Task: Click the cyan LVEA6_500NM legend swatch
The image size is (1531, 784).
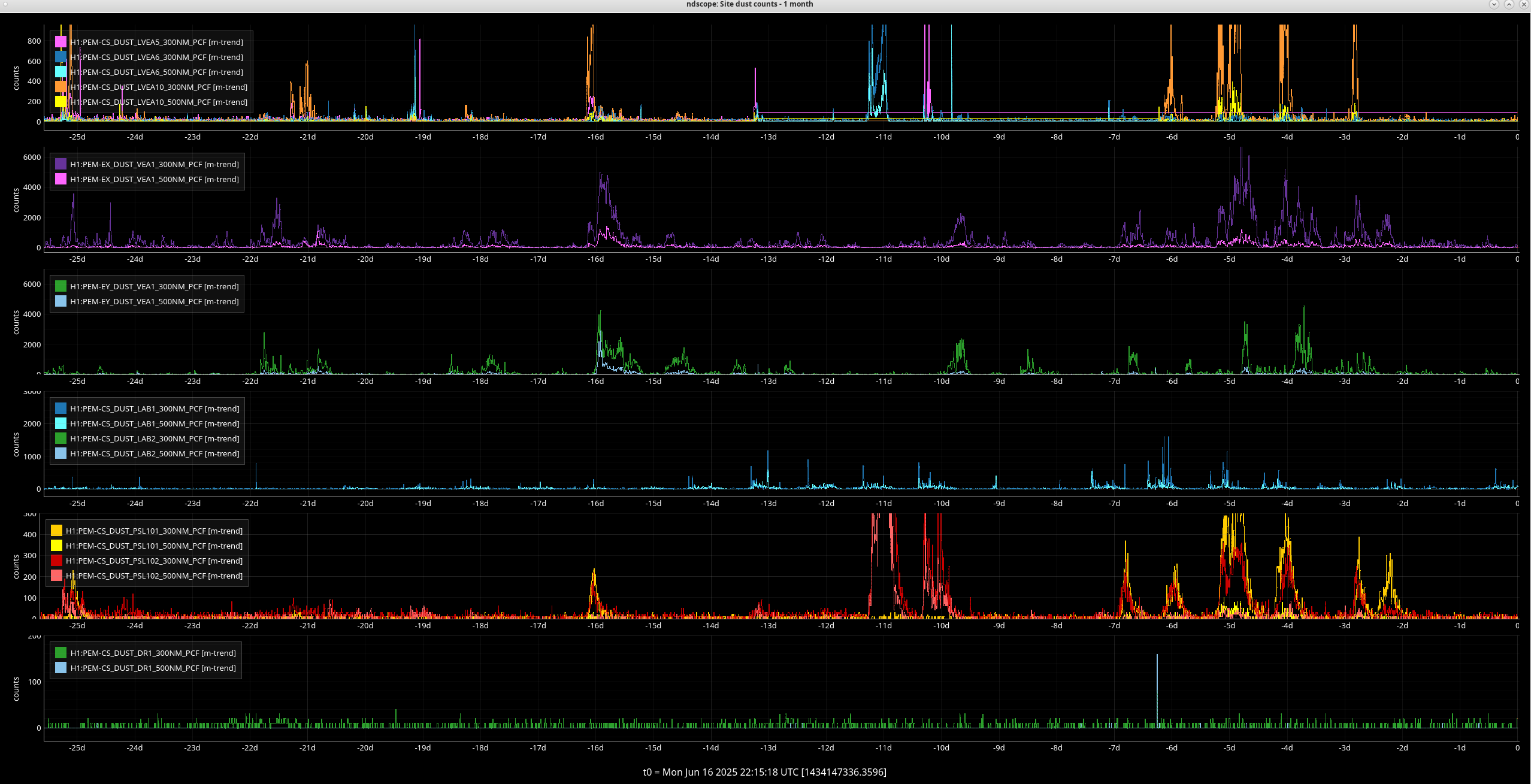Action: click(x=61, y=72)
